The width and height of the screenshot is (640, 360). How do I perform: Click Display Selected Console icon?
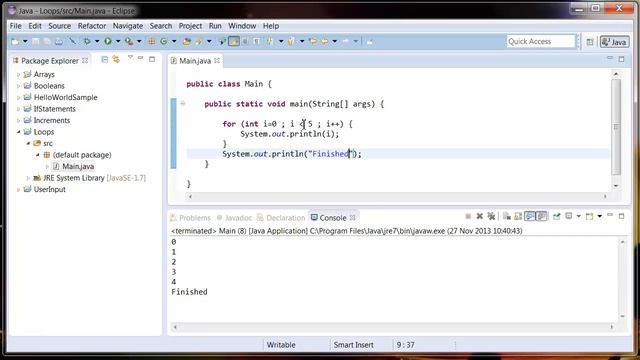569,216
